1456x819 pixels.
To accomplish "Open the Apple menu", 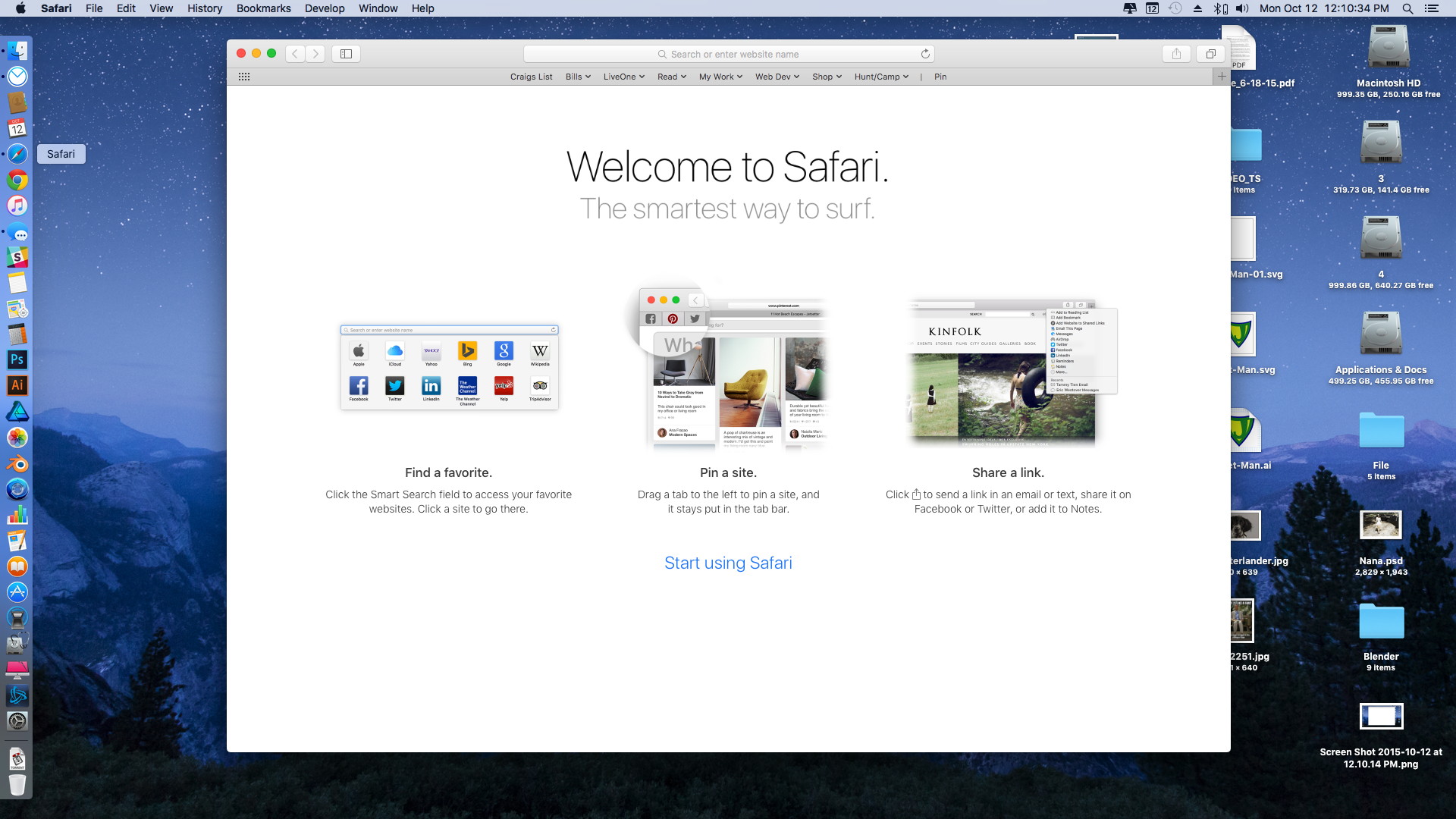I will tap(20, 8).
